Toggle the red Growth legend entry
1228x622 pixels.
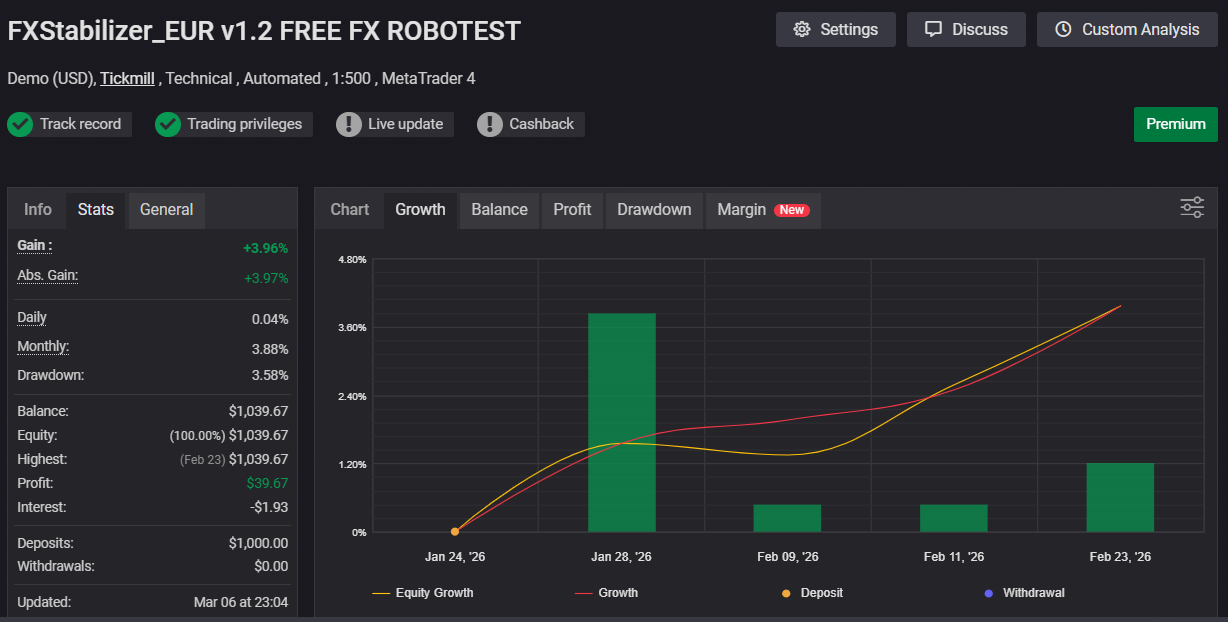point(606,593)
